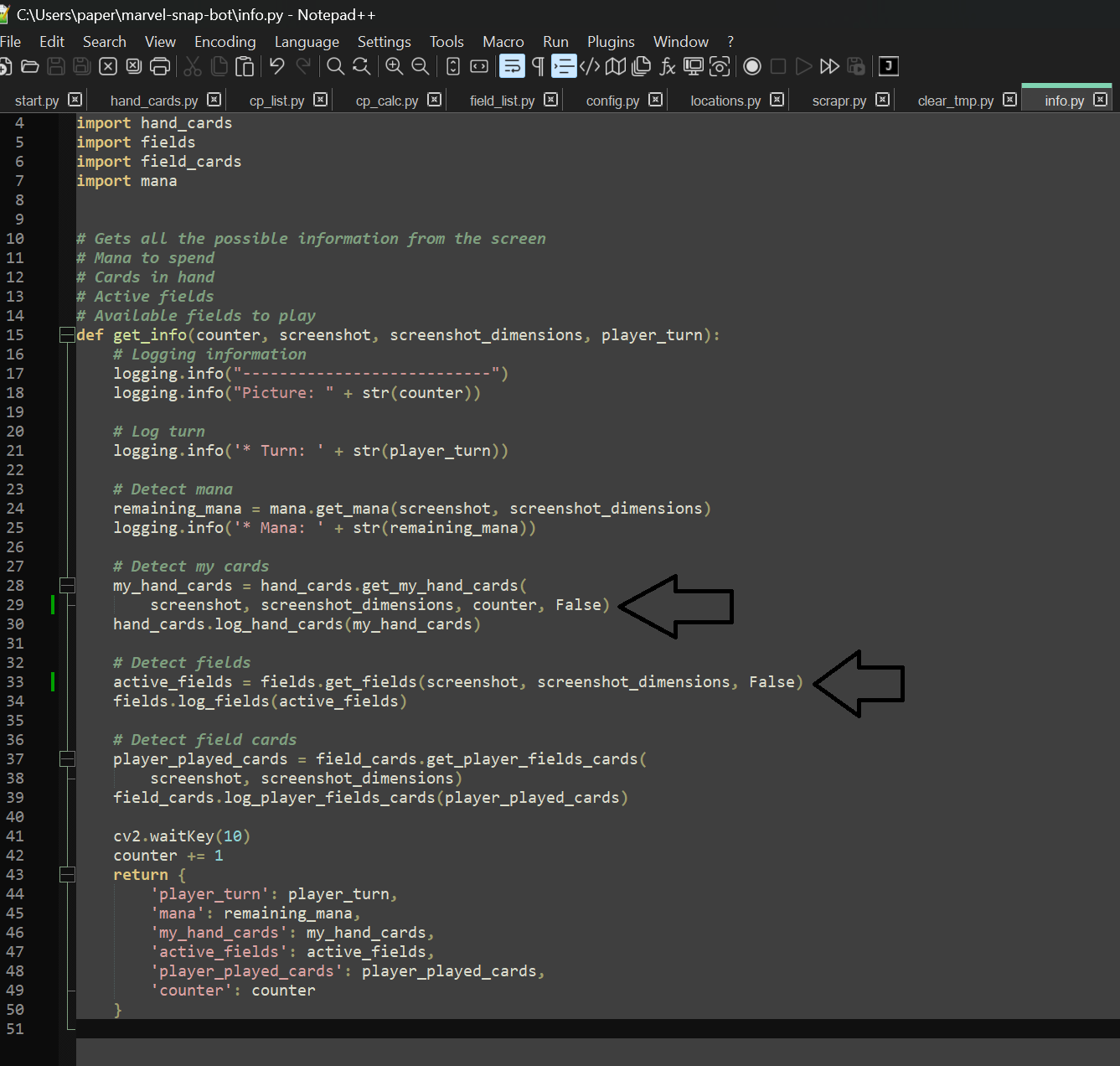Click the Zoom In toolbar icon
1120x1066 pixels.
click(394, 66)
